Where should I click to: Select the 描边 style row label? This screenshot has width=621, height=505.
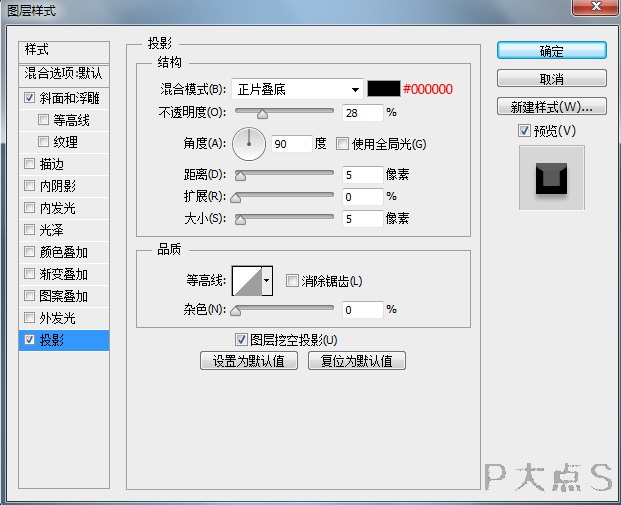click(51, 164)
